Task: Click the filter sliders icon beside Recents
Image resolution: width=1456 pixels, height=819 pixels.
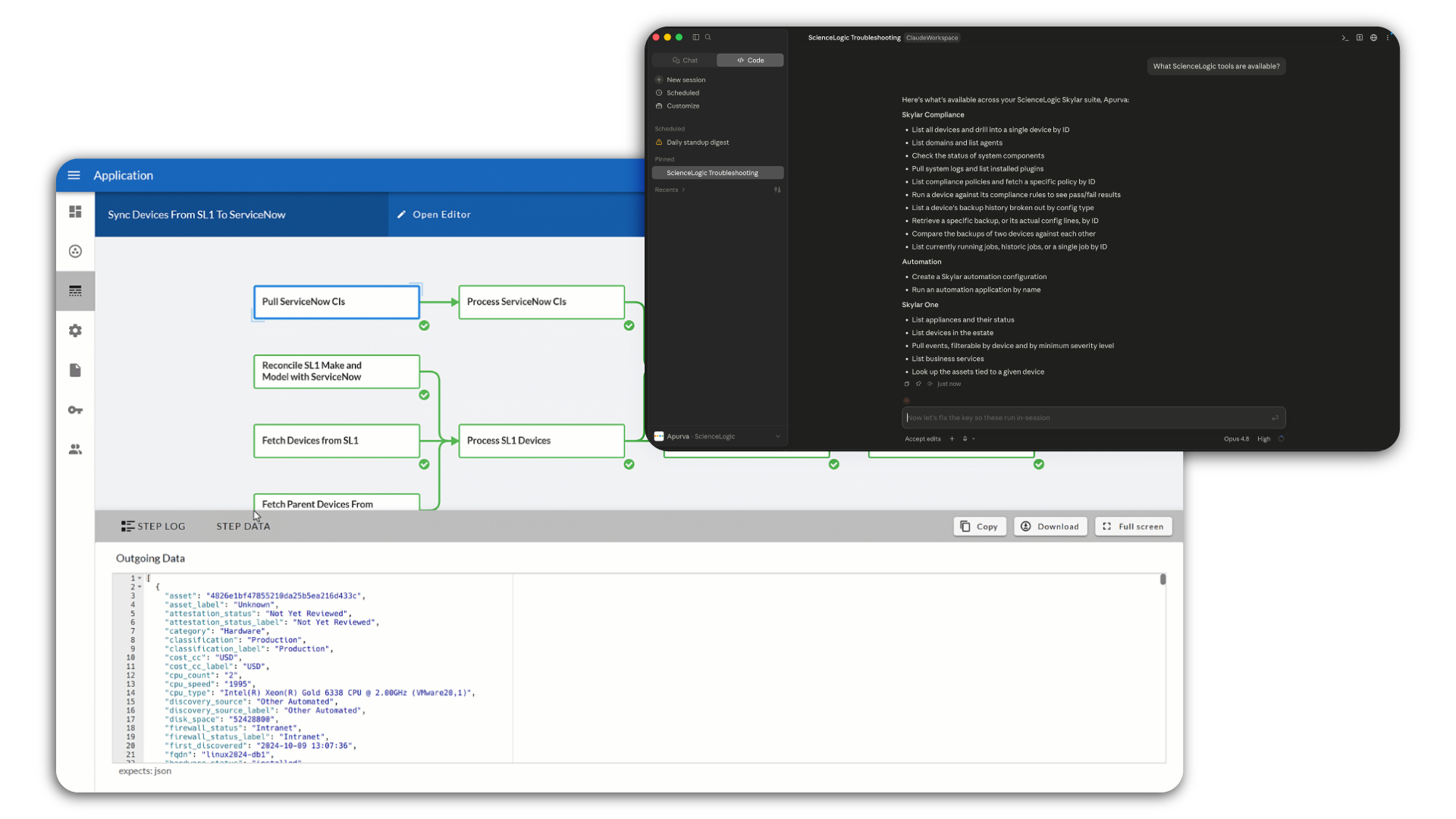Action: pyautogui.click(x=777, y=190)
